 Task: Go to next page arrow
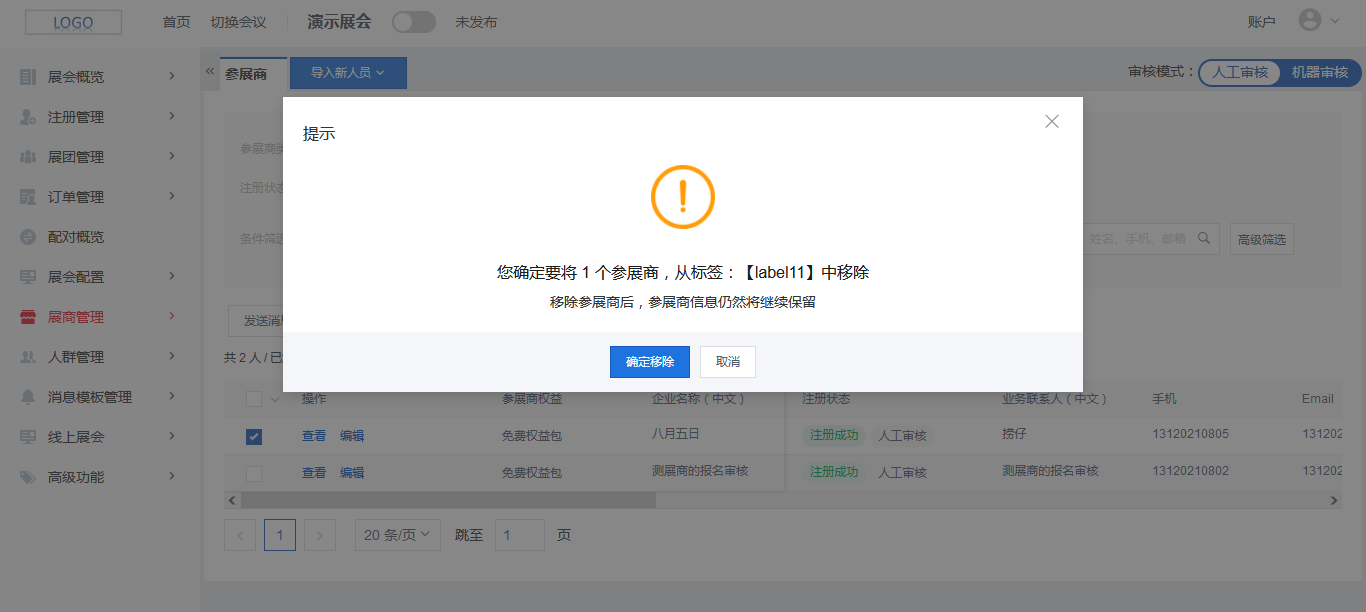point(320,535)
